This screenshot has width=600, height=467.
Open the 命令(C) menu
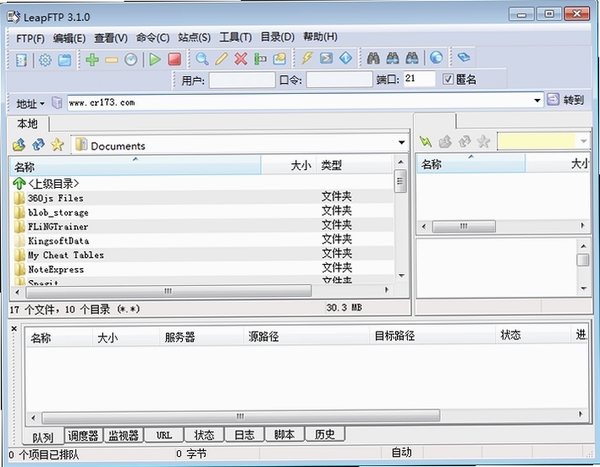(153, 38)
